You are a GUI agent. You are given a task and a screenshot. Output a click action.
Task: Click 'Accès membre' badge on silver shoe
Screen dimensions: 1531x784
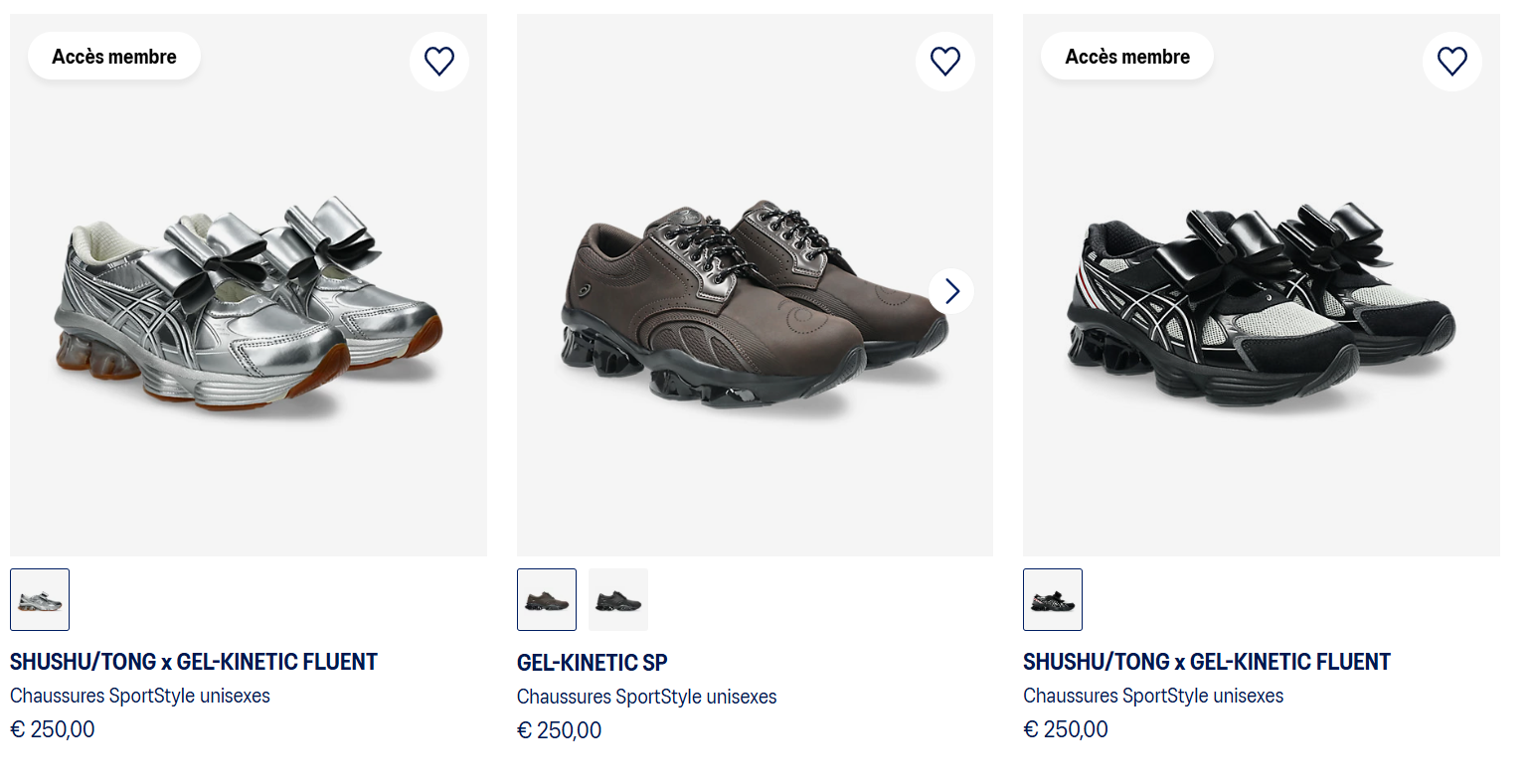[114, 57]
